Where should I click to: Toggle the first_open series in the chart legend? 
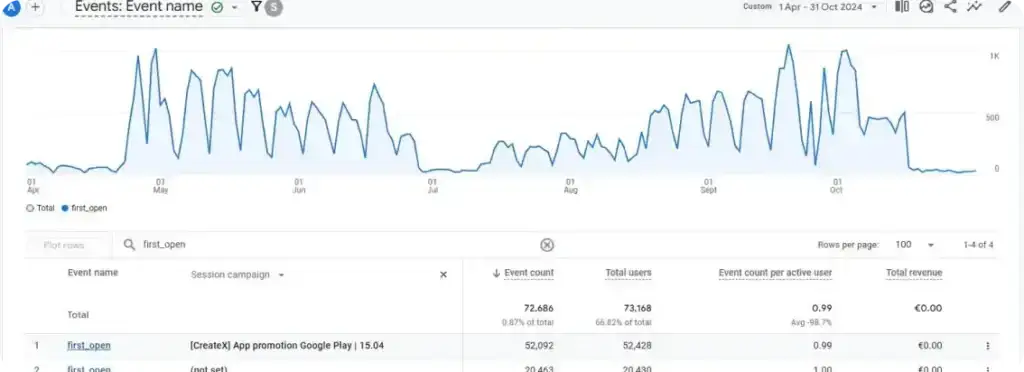tap(84, 208)
